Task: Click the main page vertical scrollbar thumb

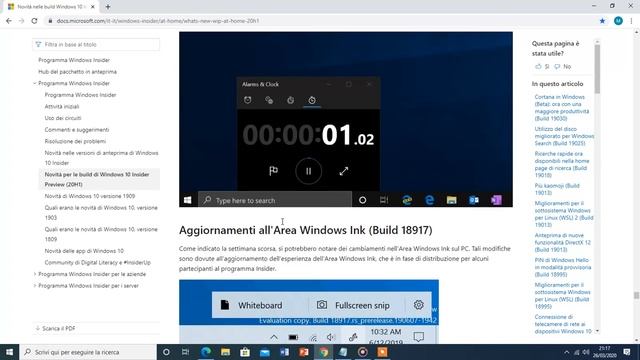Action: [x=636, y=296]
